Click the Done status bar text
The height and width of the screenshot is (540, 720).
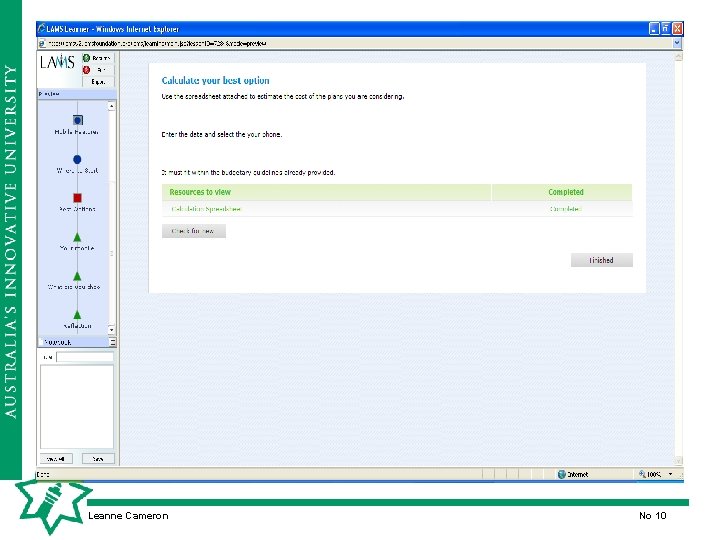pos(43,474)
